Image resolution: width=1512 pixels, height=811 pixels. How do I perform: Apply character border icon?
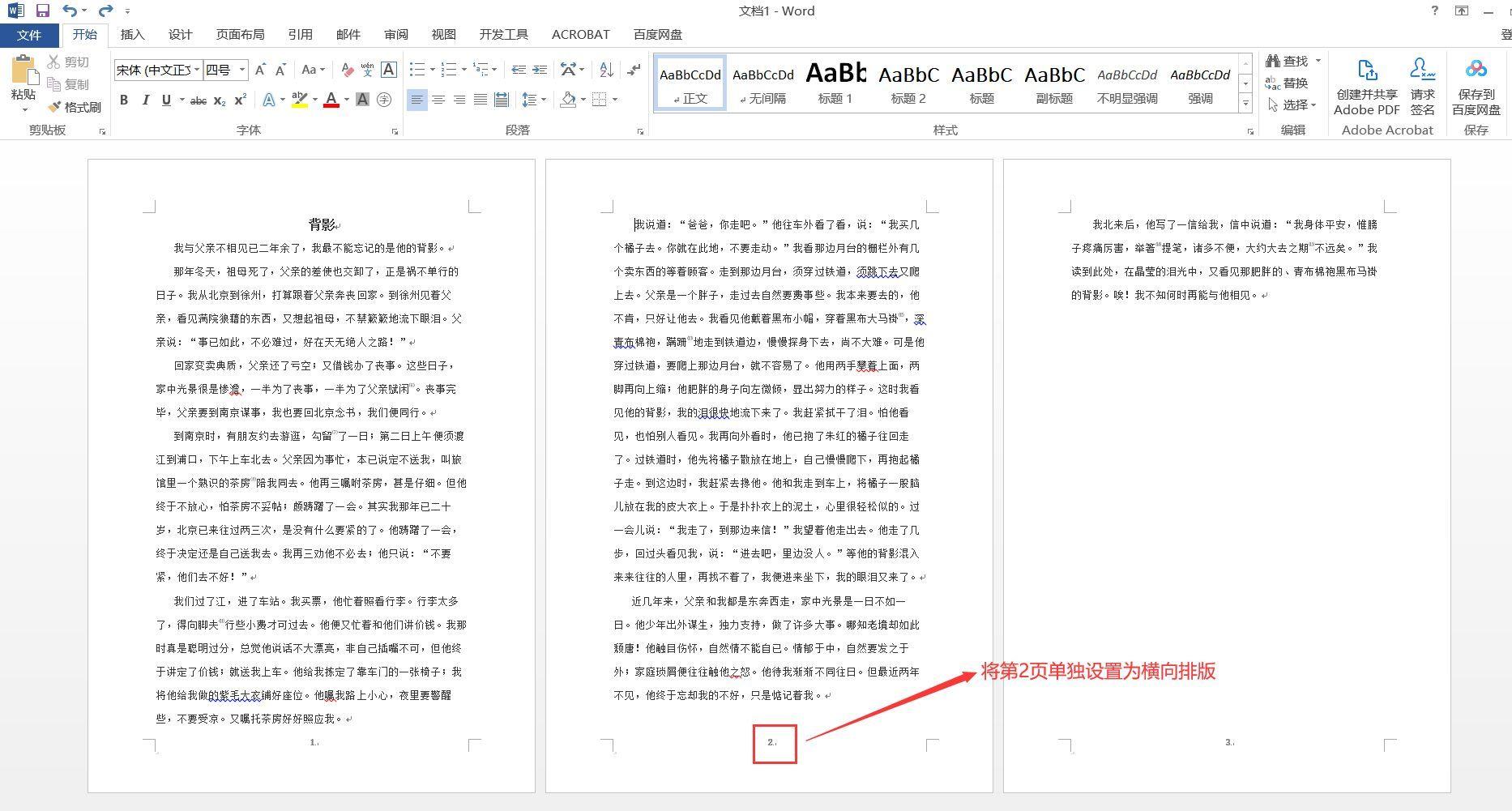[x=388, y=70]
